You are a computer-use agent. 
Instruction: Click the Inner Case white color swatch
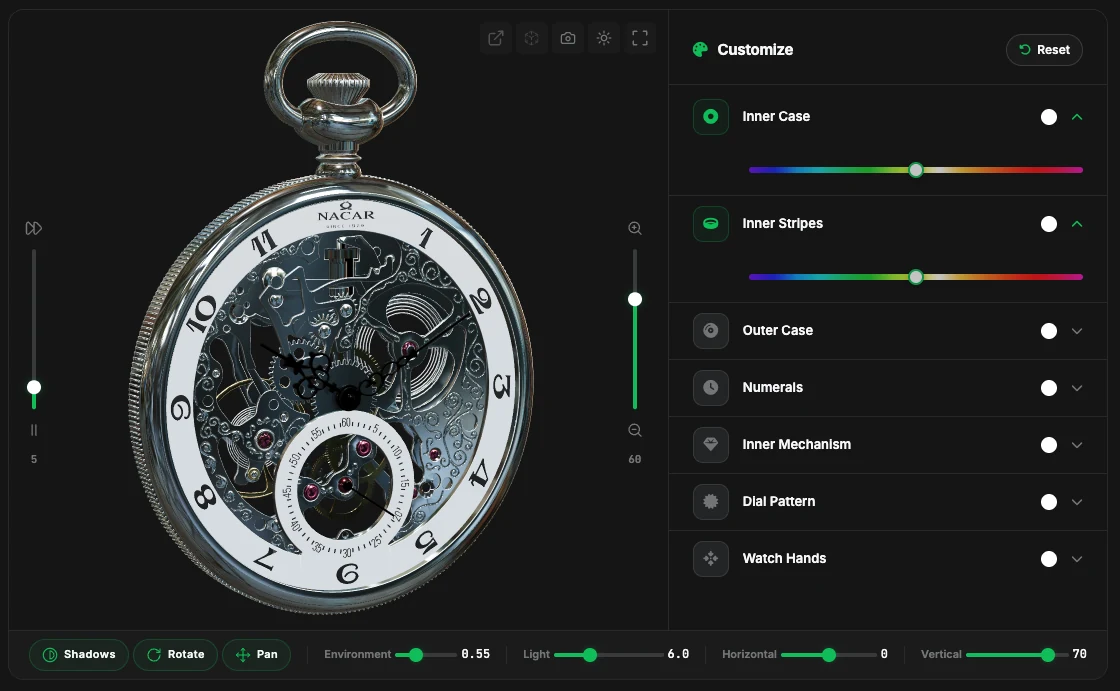pyautogui.click(x=1049, y=116)
